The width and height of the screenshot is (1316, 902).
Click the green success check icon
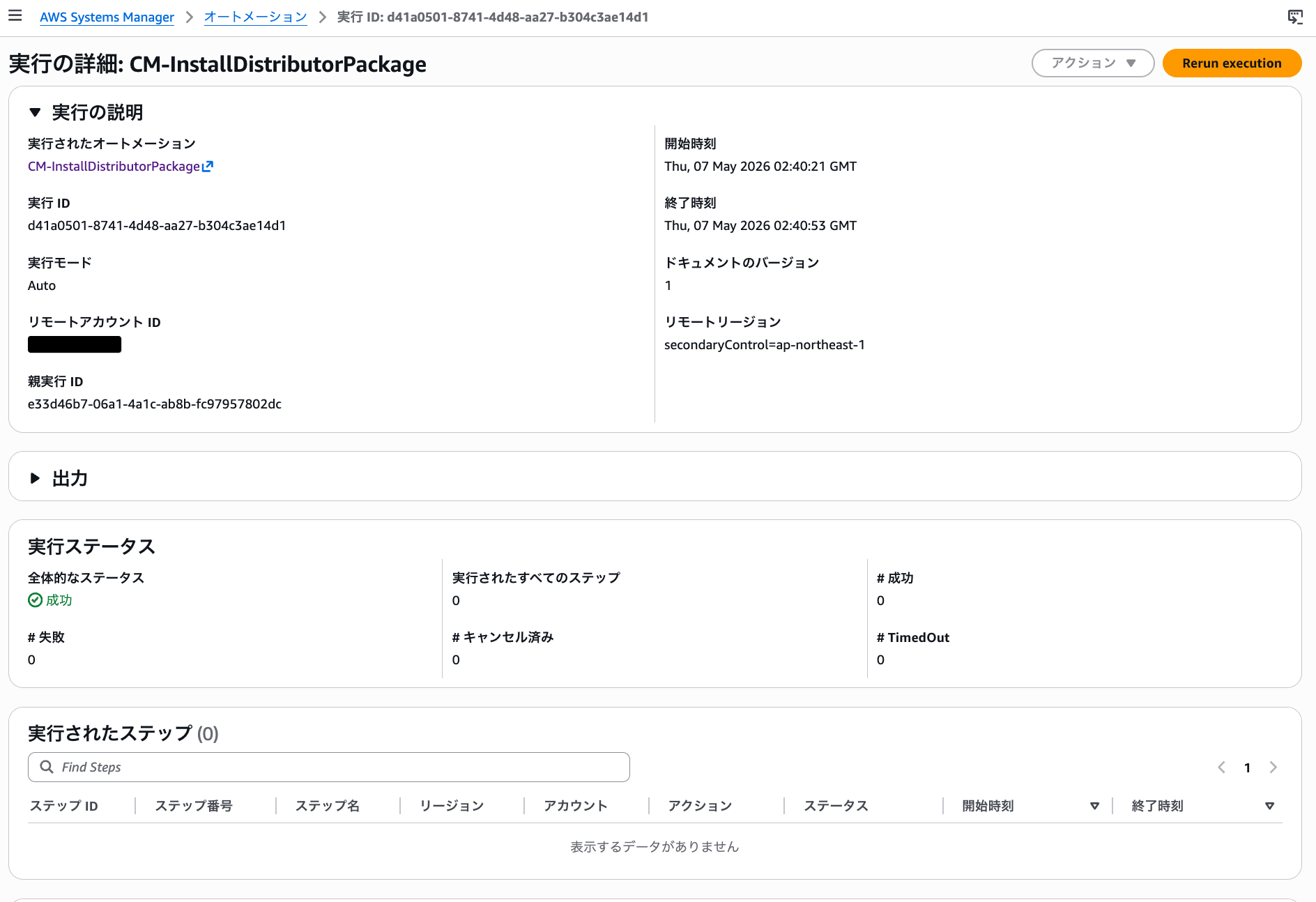tap(35, 600)
